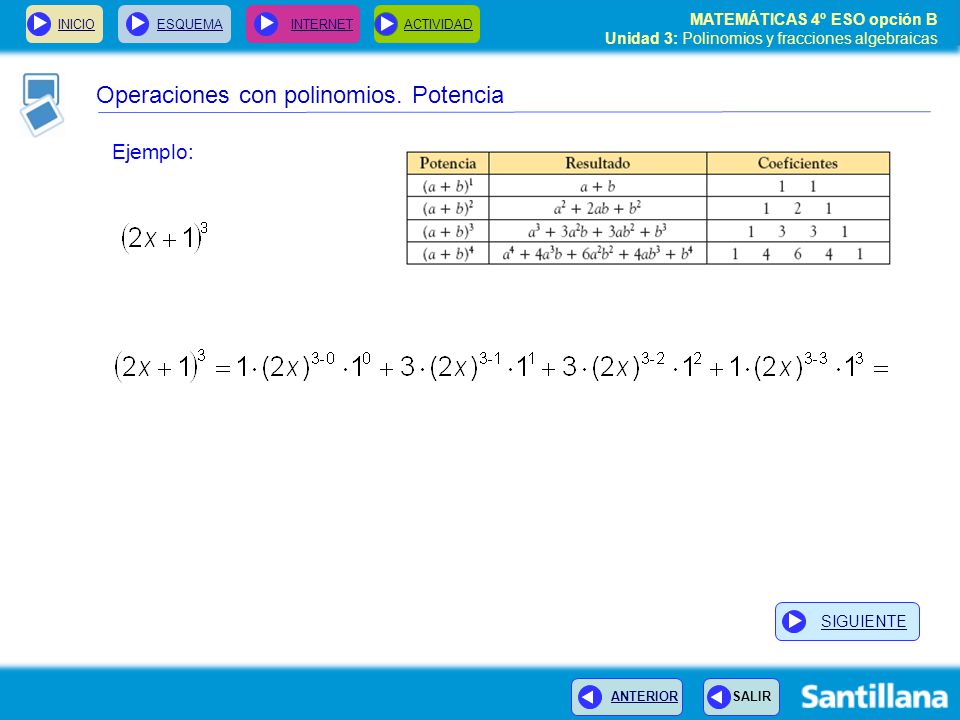Click the coefficients 1 4 6 4 1 cell
Image resolution: width=960 pixels, height=720 pixels.
click(798, 253)
